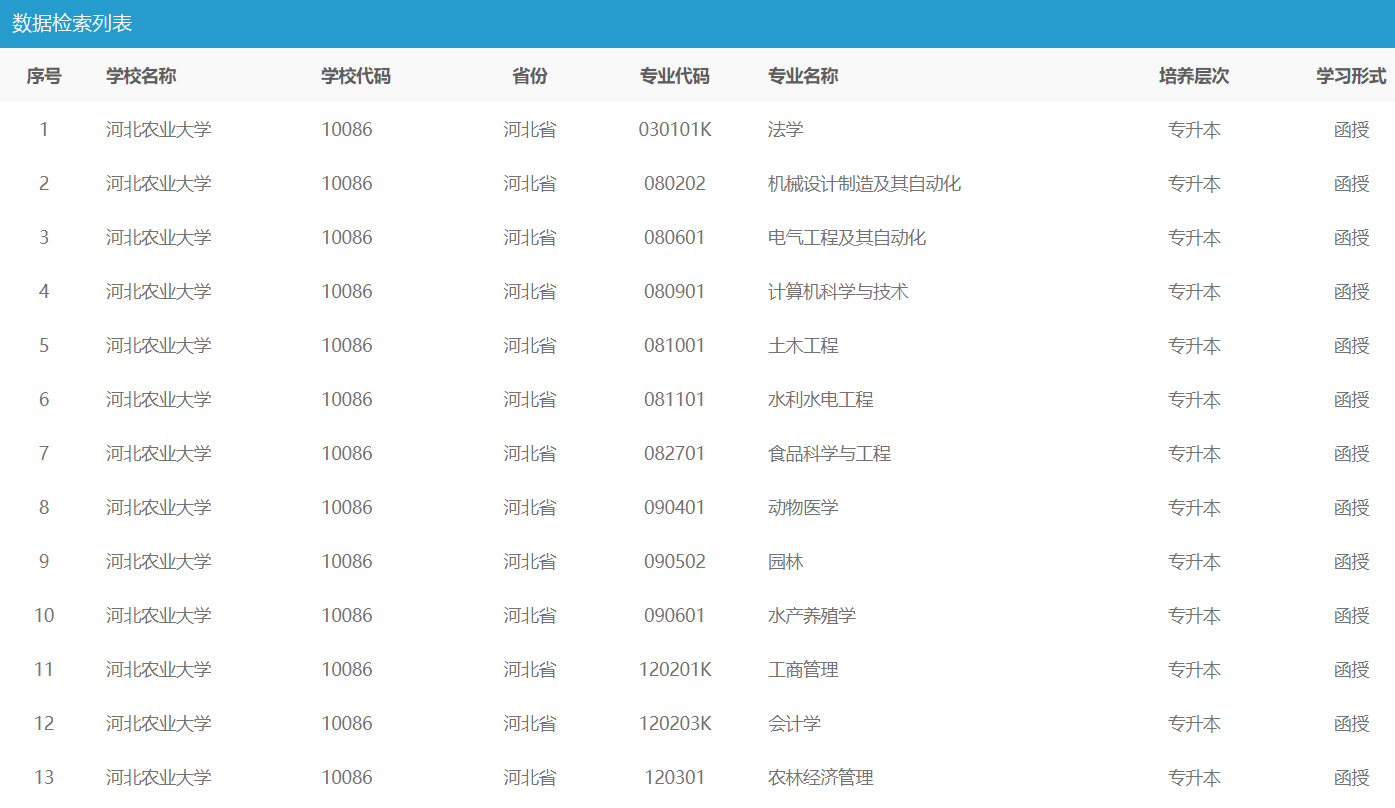Click 河北农业大学 in the 园林 row
1395x808 pixels.
click(159, 562)
